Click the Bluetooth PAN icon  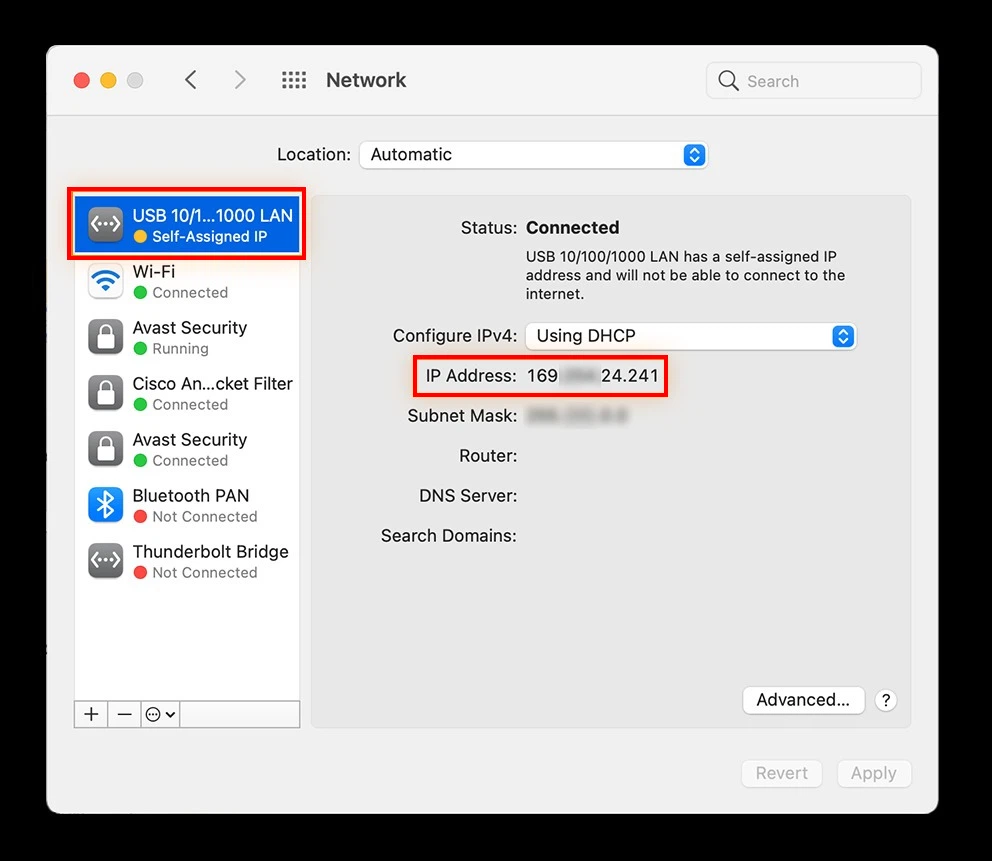tap(105, 505)
